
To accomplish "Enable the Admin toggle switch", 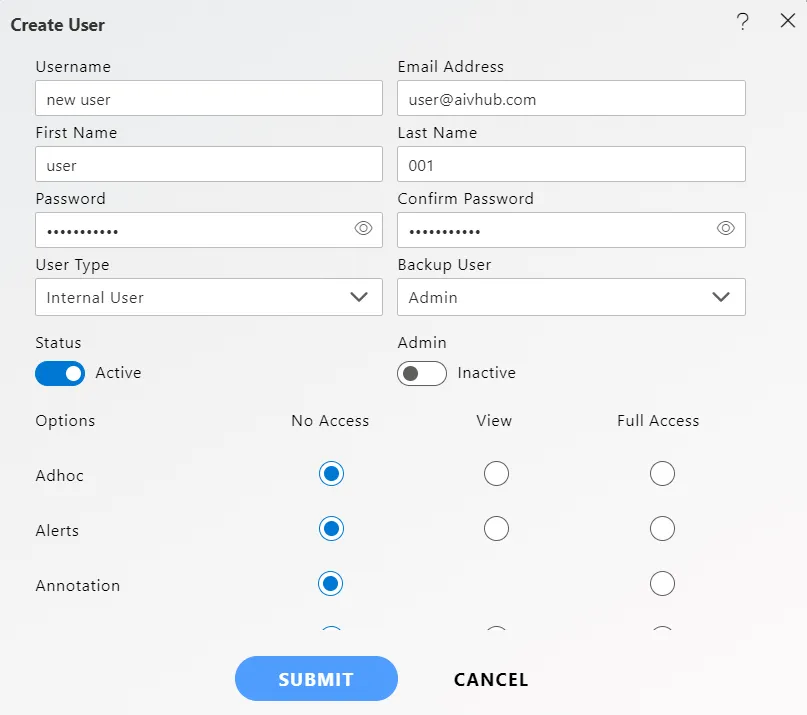I will pyautogui.click(x=422, y=373).
